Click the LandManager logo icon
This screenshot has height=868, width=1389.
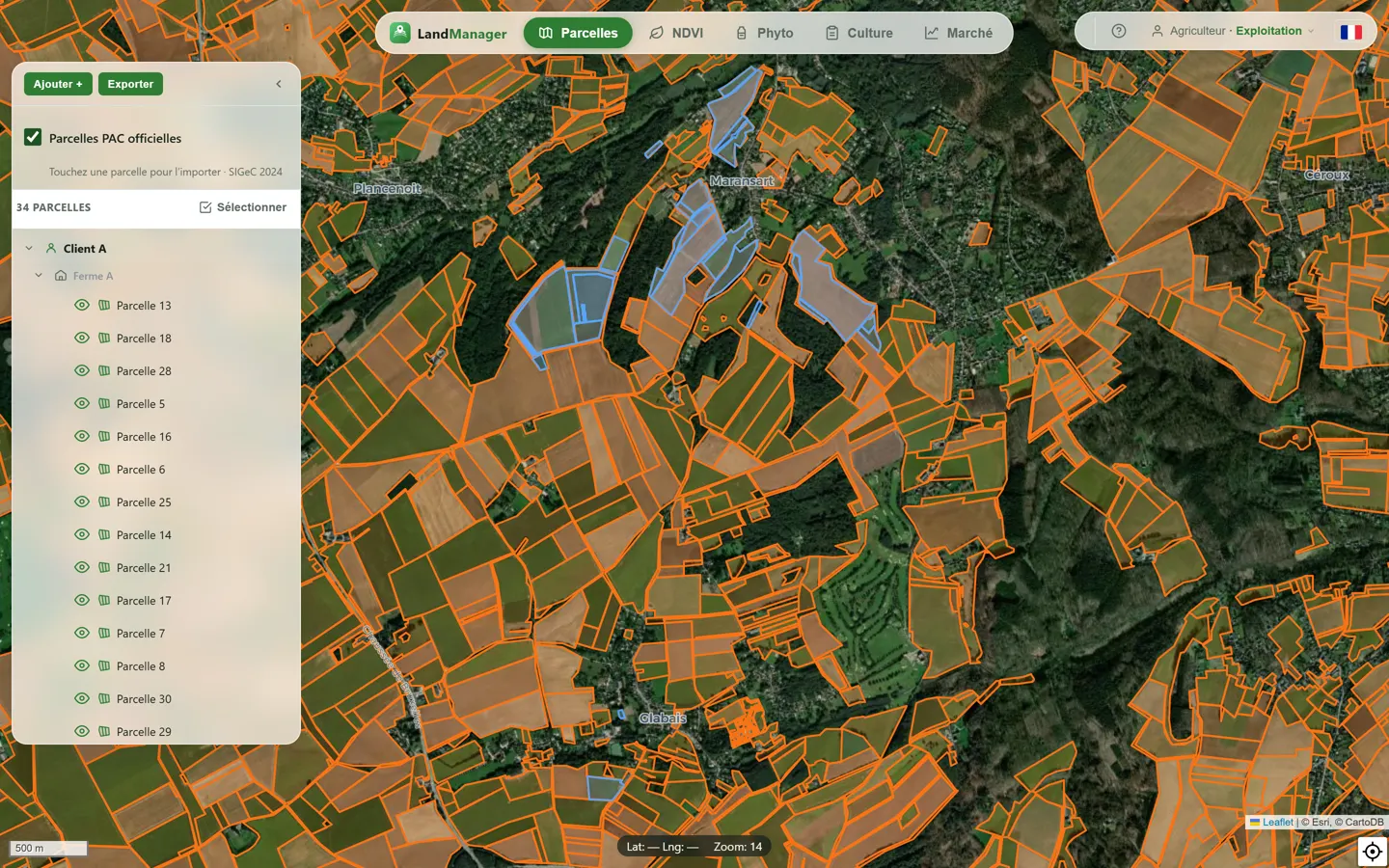coord(400,33)
